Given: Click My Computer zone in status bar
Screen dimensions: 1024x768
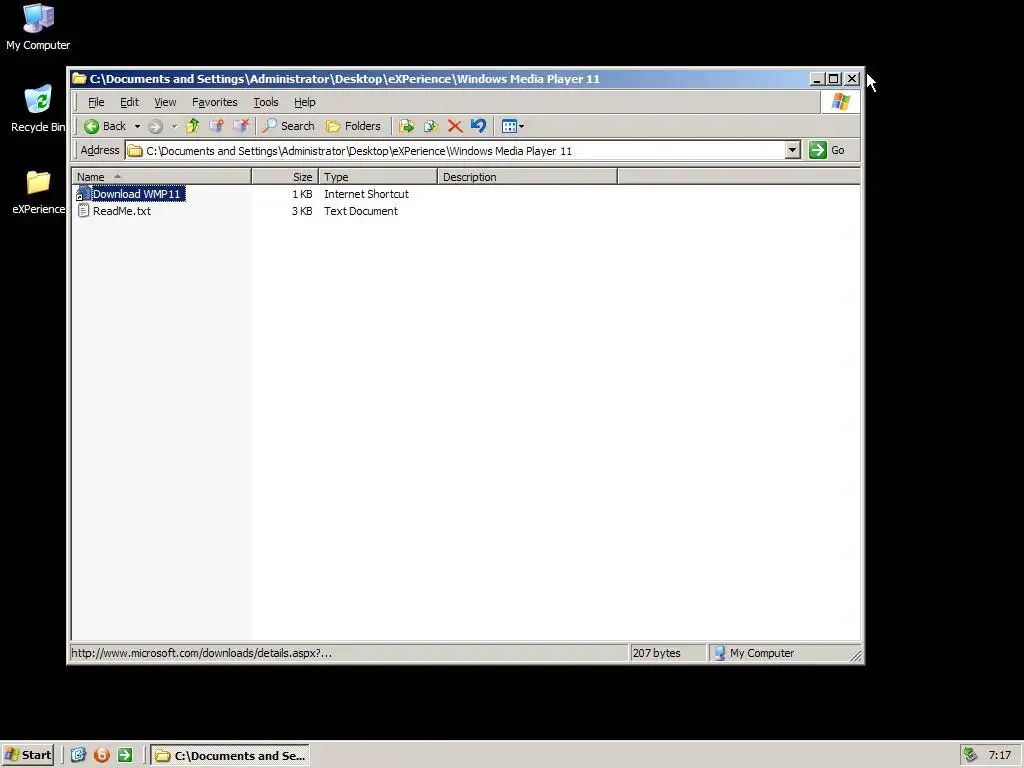Looking at the screenshot, I should point(754,653).
